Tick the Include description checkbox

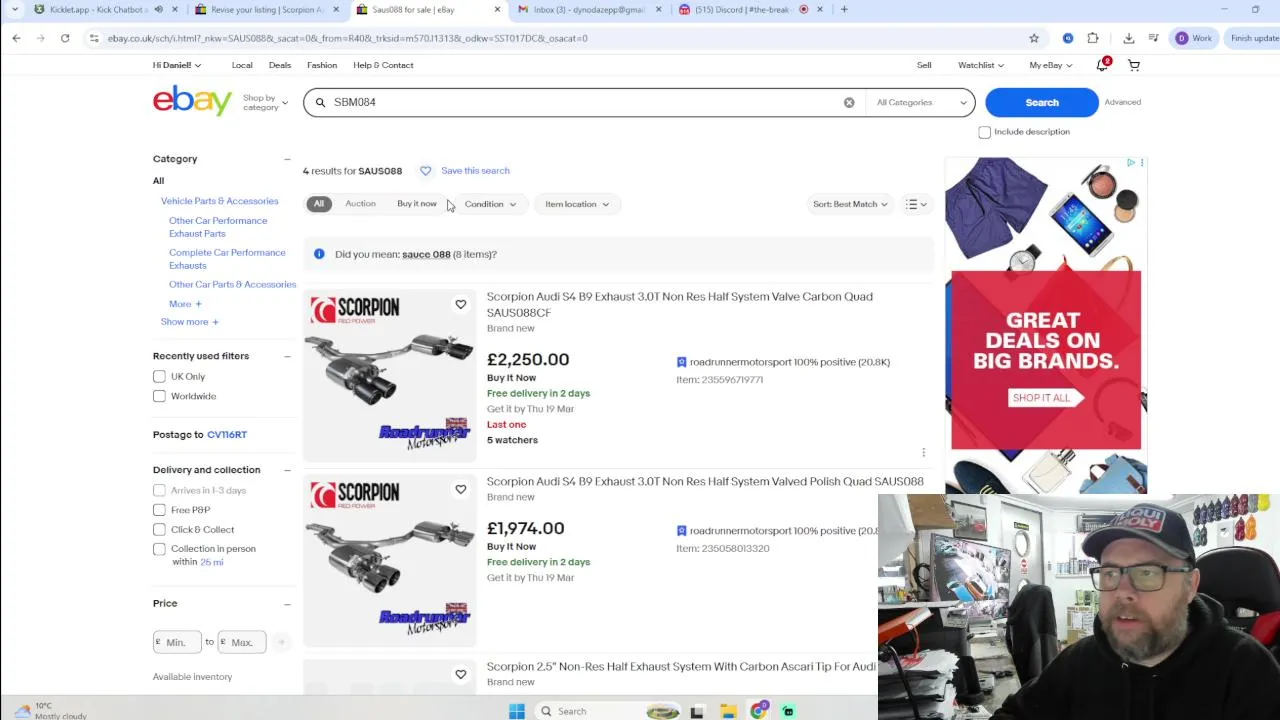984,132
